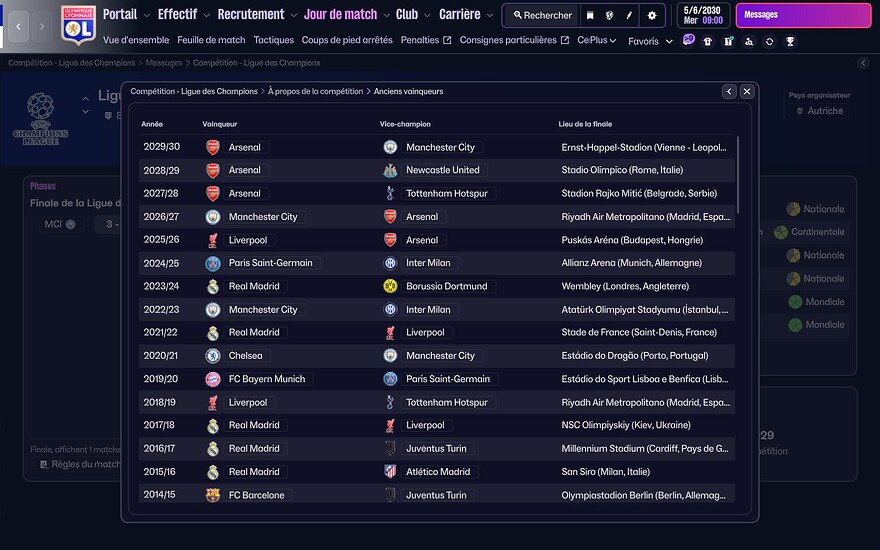Image resolution: width=880 pixels, height=550 pixels.
Task: Sort by the Vainqueur column header
Action: (x=220, y=124)
